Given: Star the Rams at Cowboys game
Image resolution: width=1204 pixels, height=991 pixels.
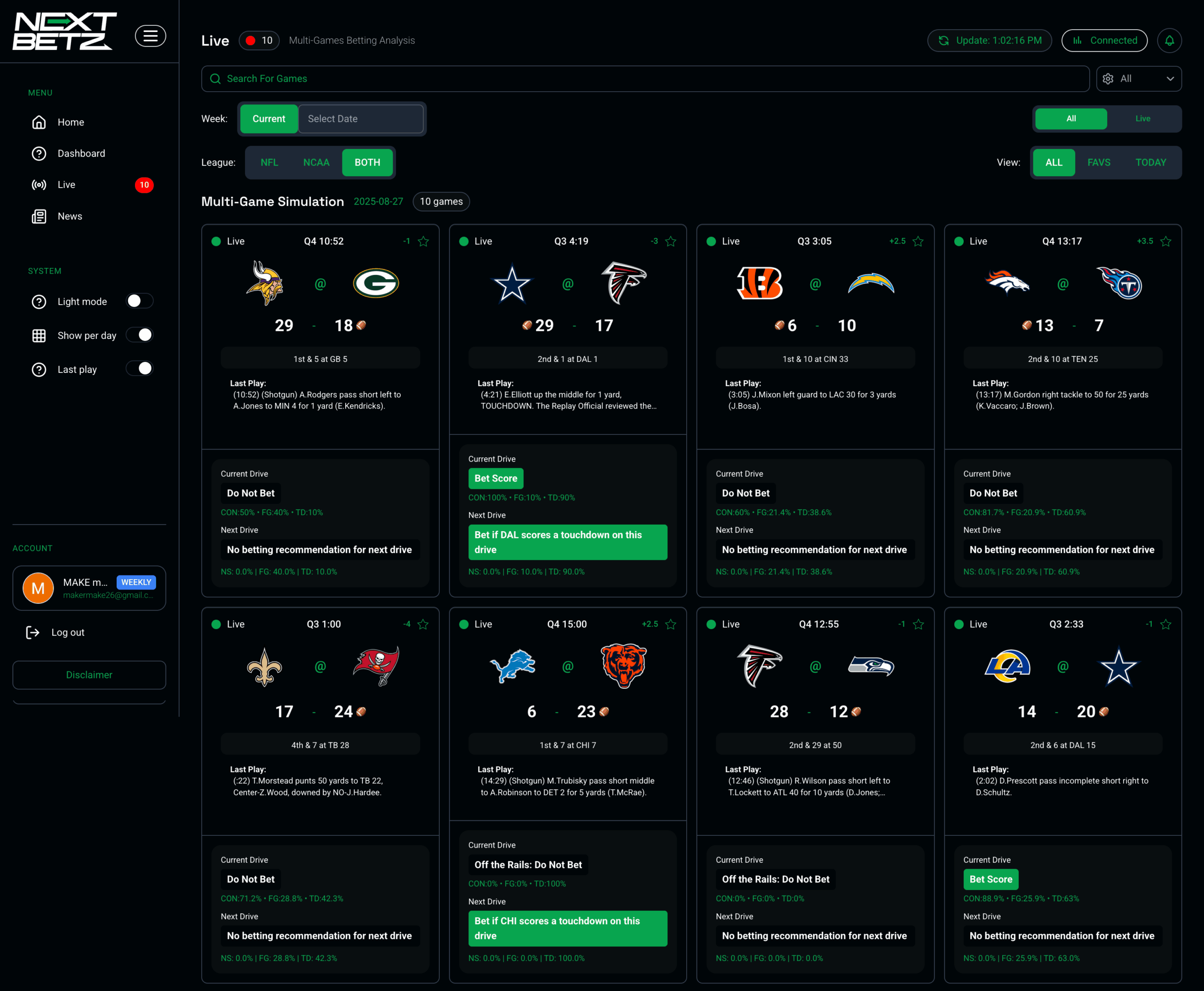Looking at the screenshot, I should (x=1166, y=624).
